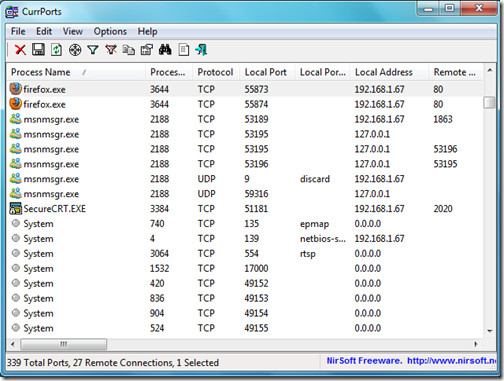Screen dimensions: 504x381
Task: Click the Firefox icon on port 55873 row
Action: [15, 89]
